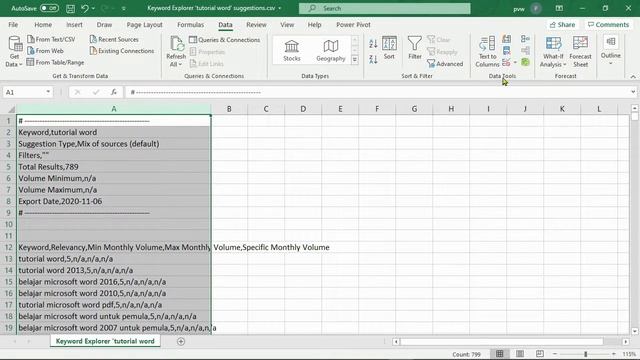The width and height of the screenshot is (640, 360).
Task: Click the Select All corner triangle
Action: pyautogui.click(x=11, y=109)
